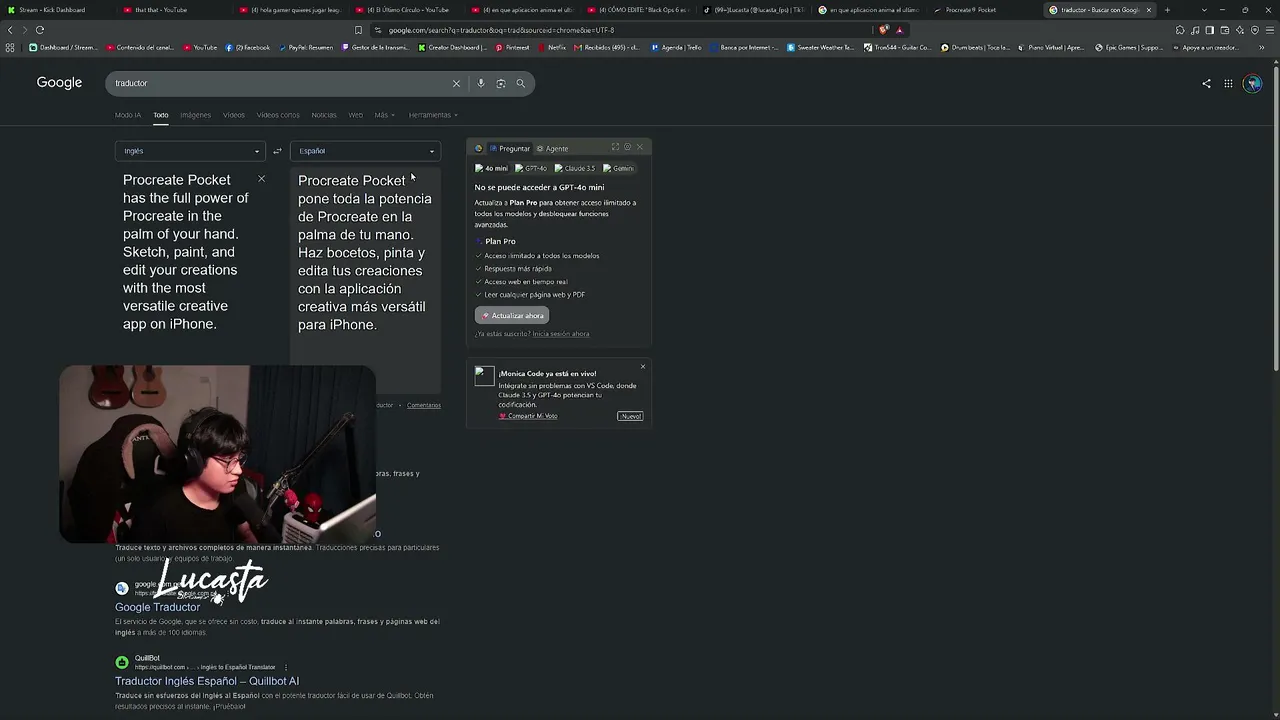Click the browser address bar URL
Image resolution: width=1280 pixels, height=720 pixels.
click(x=501, y=30)
